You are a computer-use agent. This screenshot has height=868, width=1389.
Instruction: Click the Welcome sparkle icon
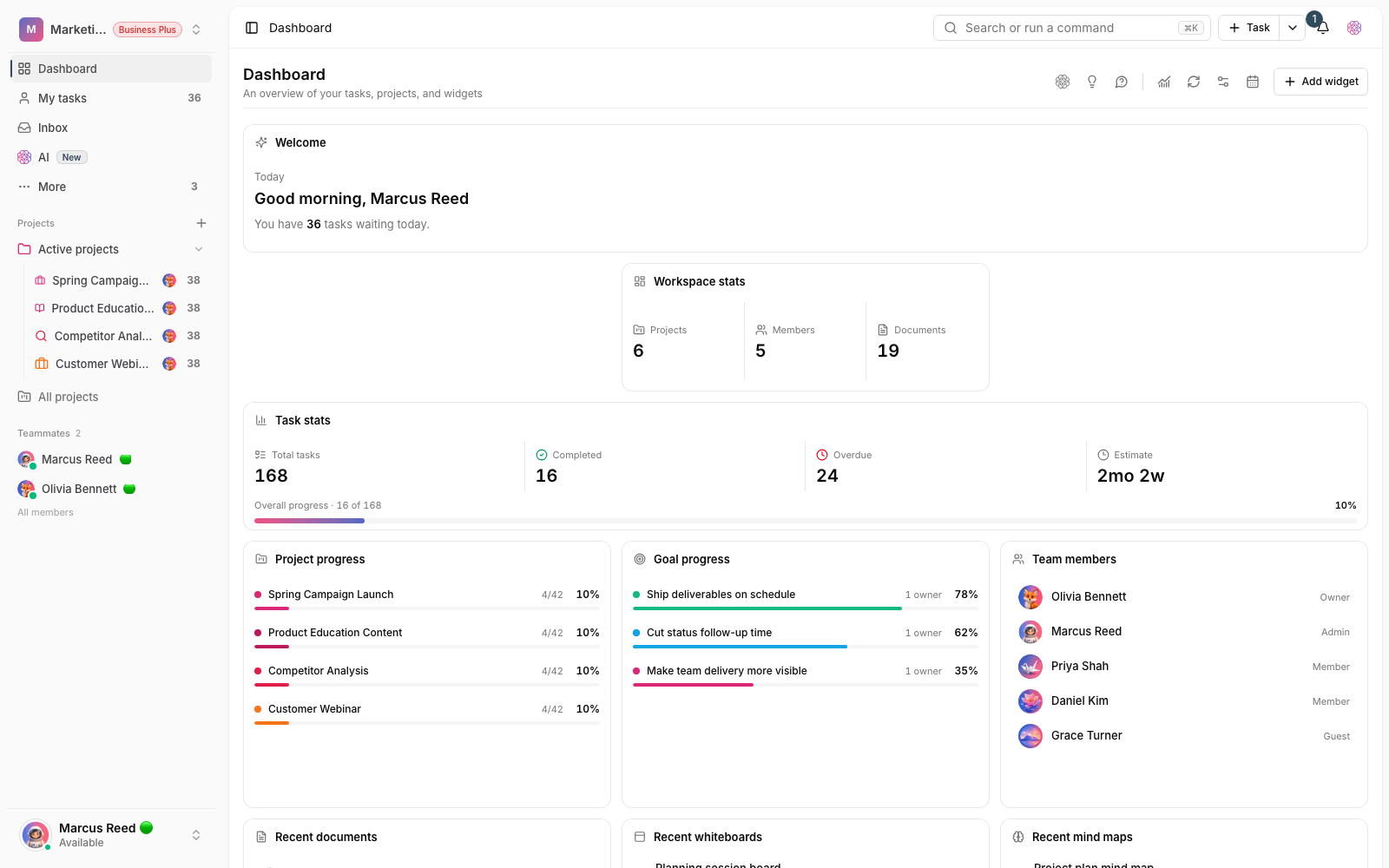[261, 142]
